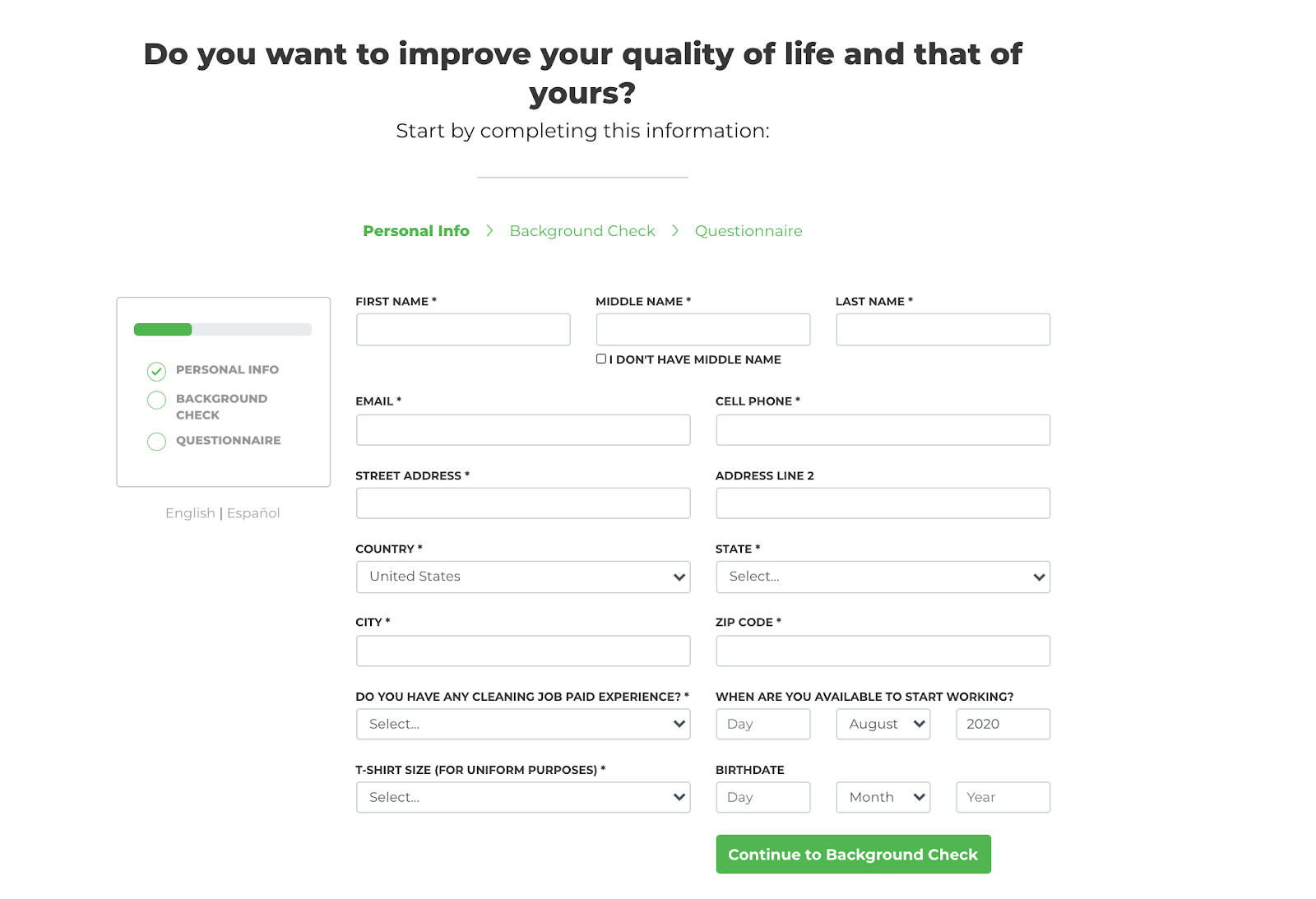Check the "I don't have middle name" box

(601, 359)
